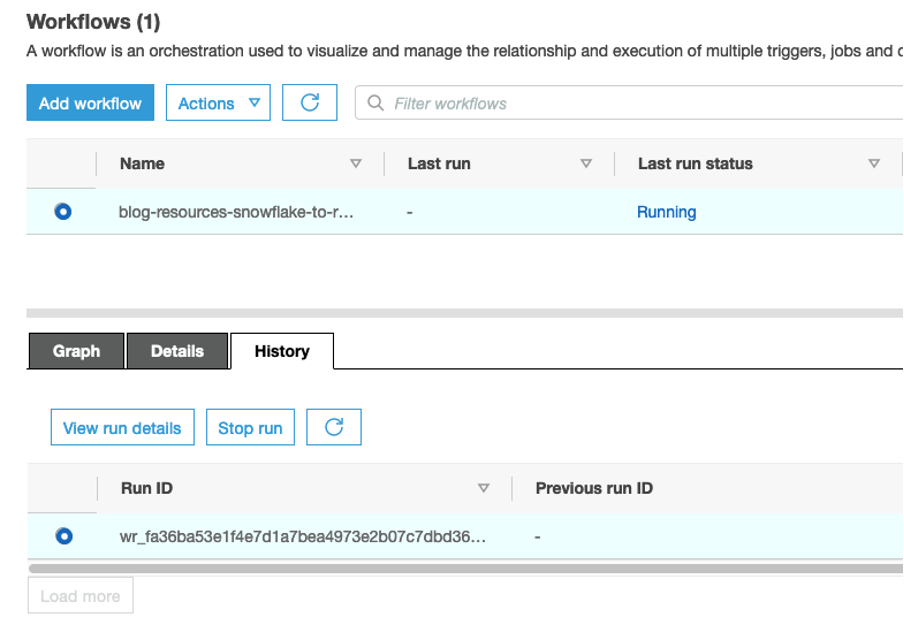
Task: Click the Previous run ID column header
Action: click(594, 488)
